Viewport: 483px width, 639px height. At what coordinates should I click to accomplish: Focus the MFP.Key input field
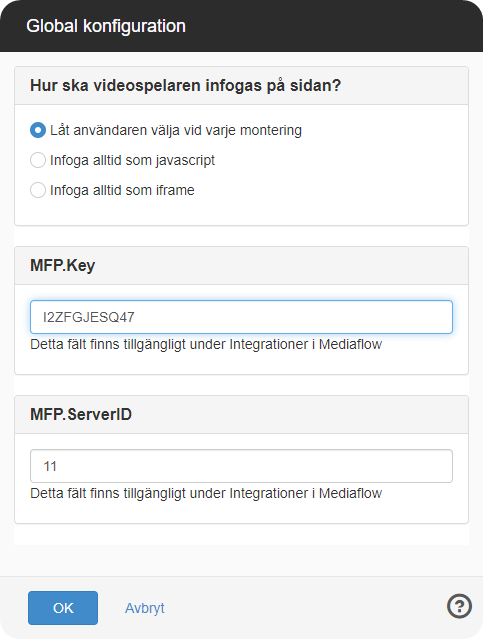pos(241,317)
